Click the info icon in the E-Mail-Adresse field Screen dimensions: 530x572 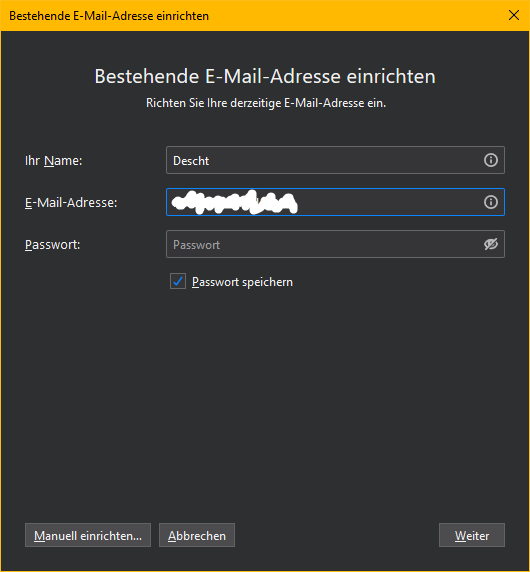491,202
